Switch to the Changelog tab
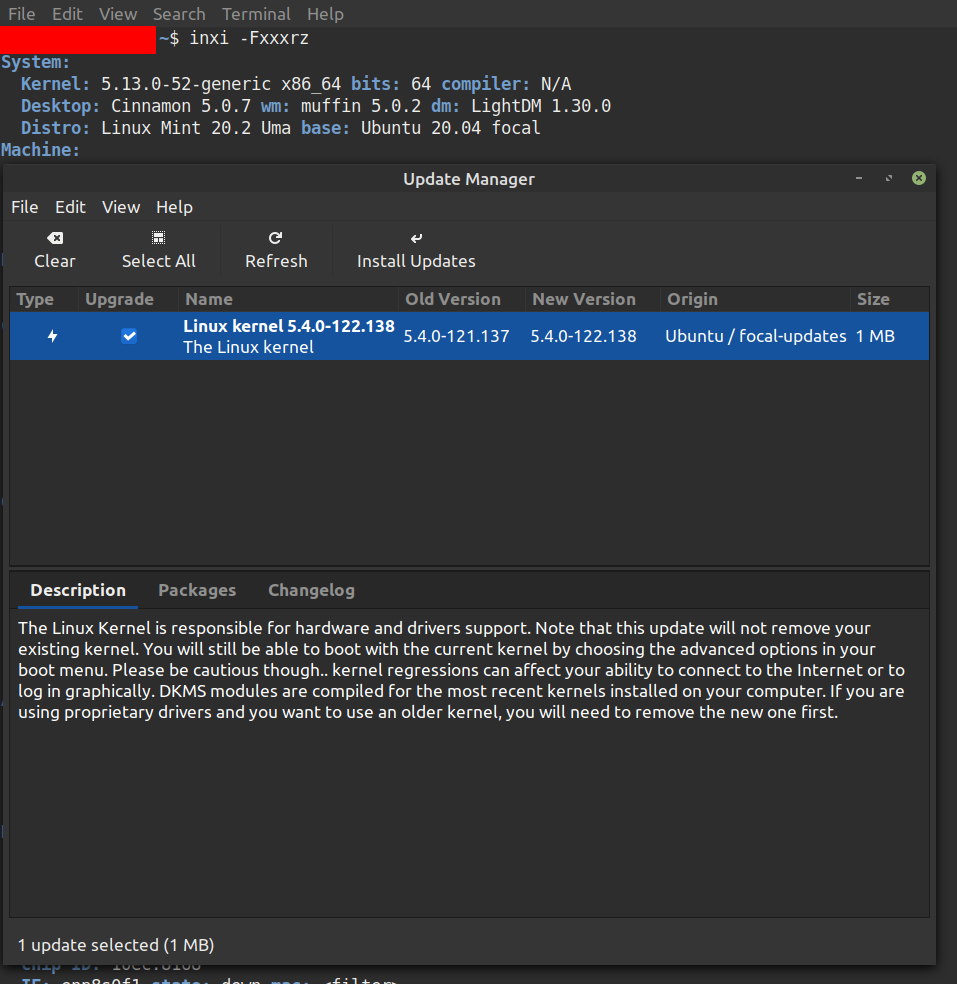Viewport: 957px width, 984px height. pyautogui.click(x=311, y=590)
